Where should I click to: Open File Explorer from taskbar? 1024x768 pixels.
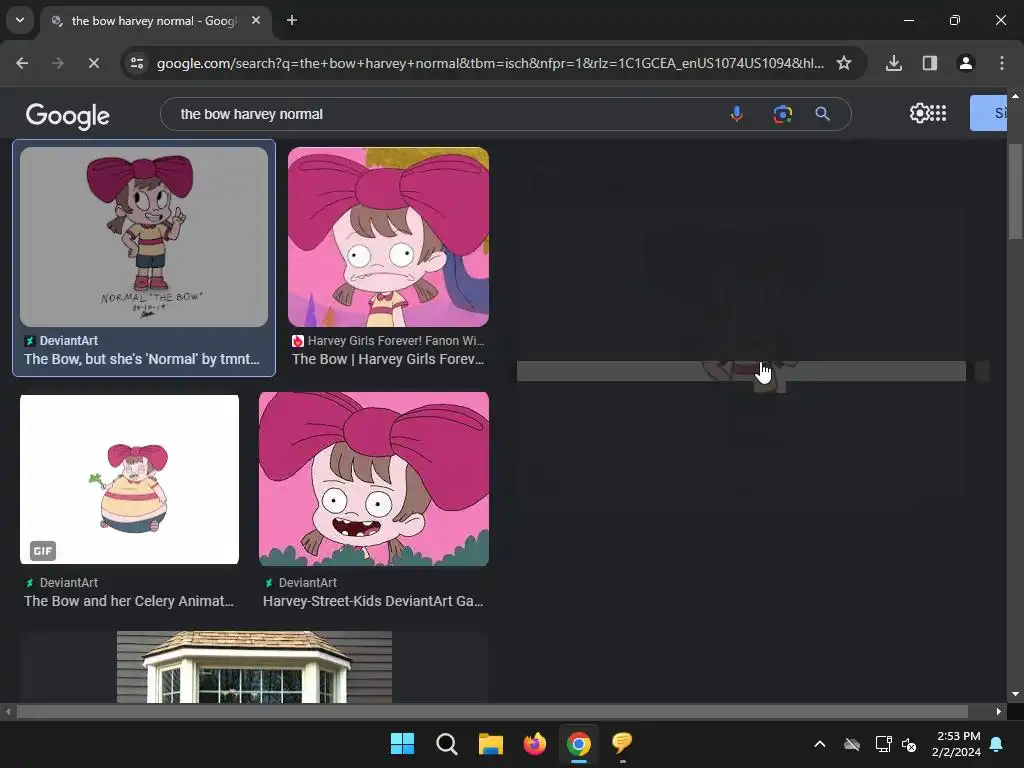coord(490,743)
